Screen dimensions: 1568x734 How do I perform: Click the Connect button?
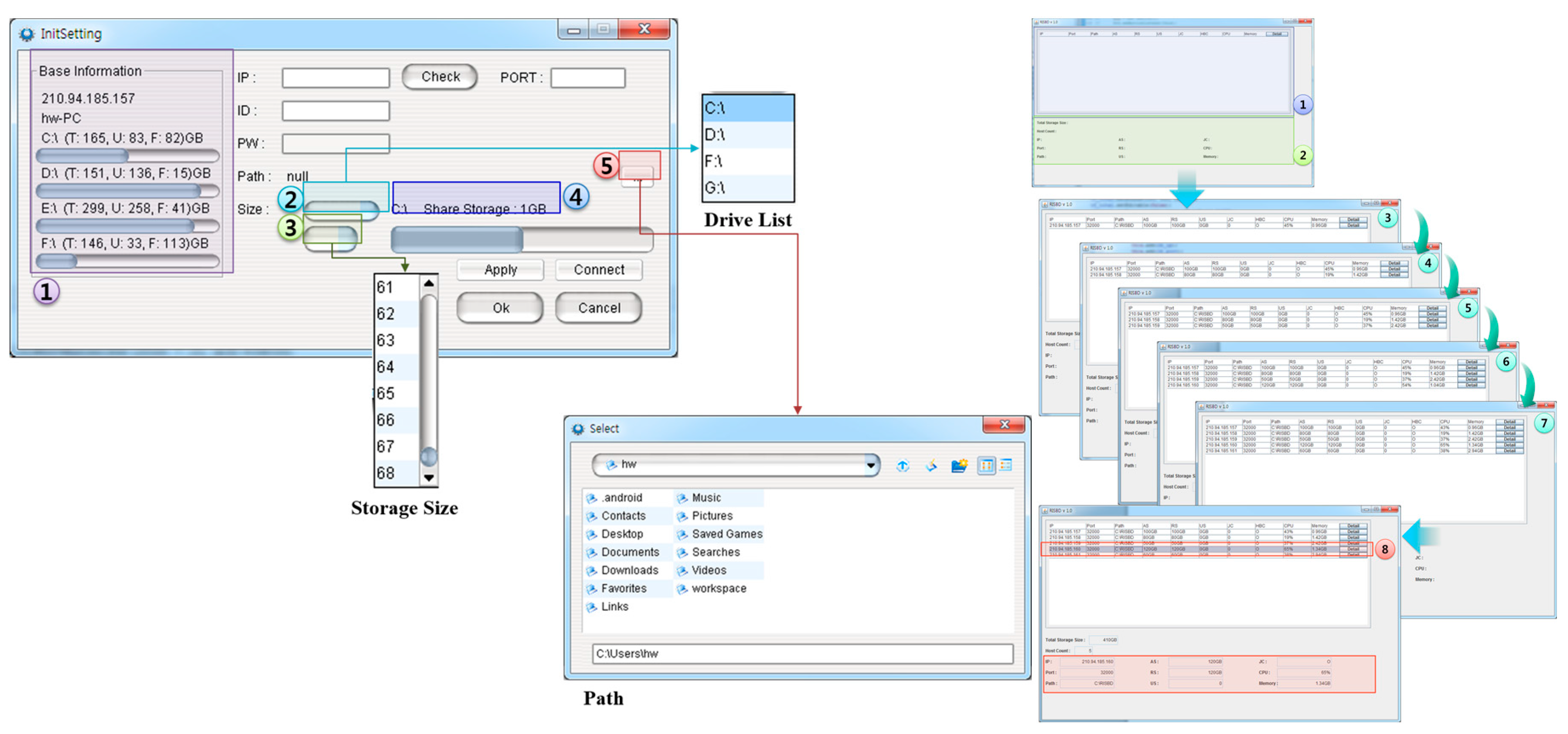pos(598,270)
